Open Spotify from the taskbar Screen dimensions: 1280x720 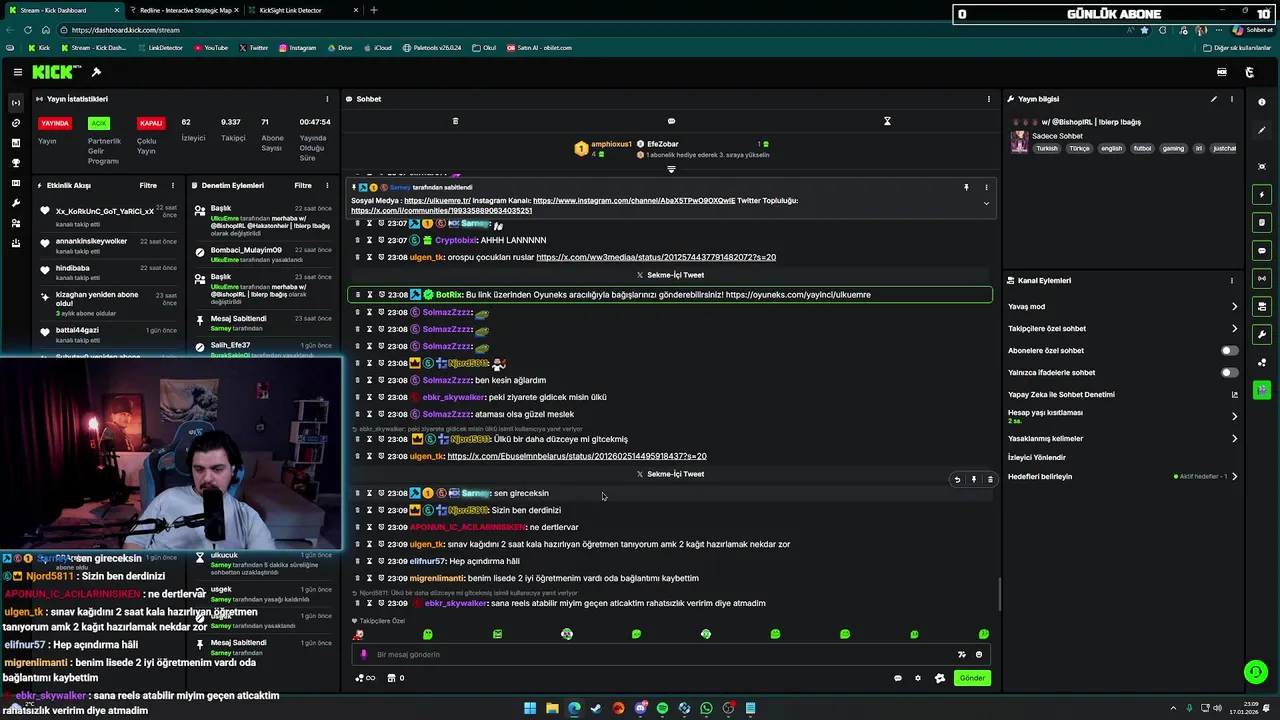pos(662,709)
